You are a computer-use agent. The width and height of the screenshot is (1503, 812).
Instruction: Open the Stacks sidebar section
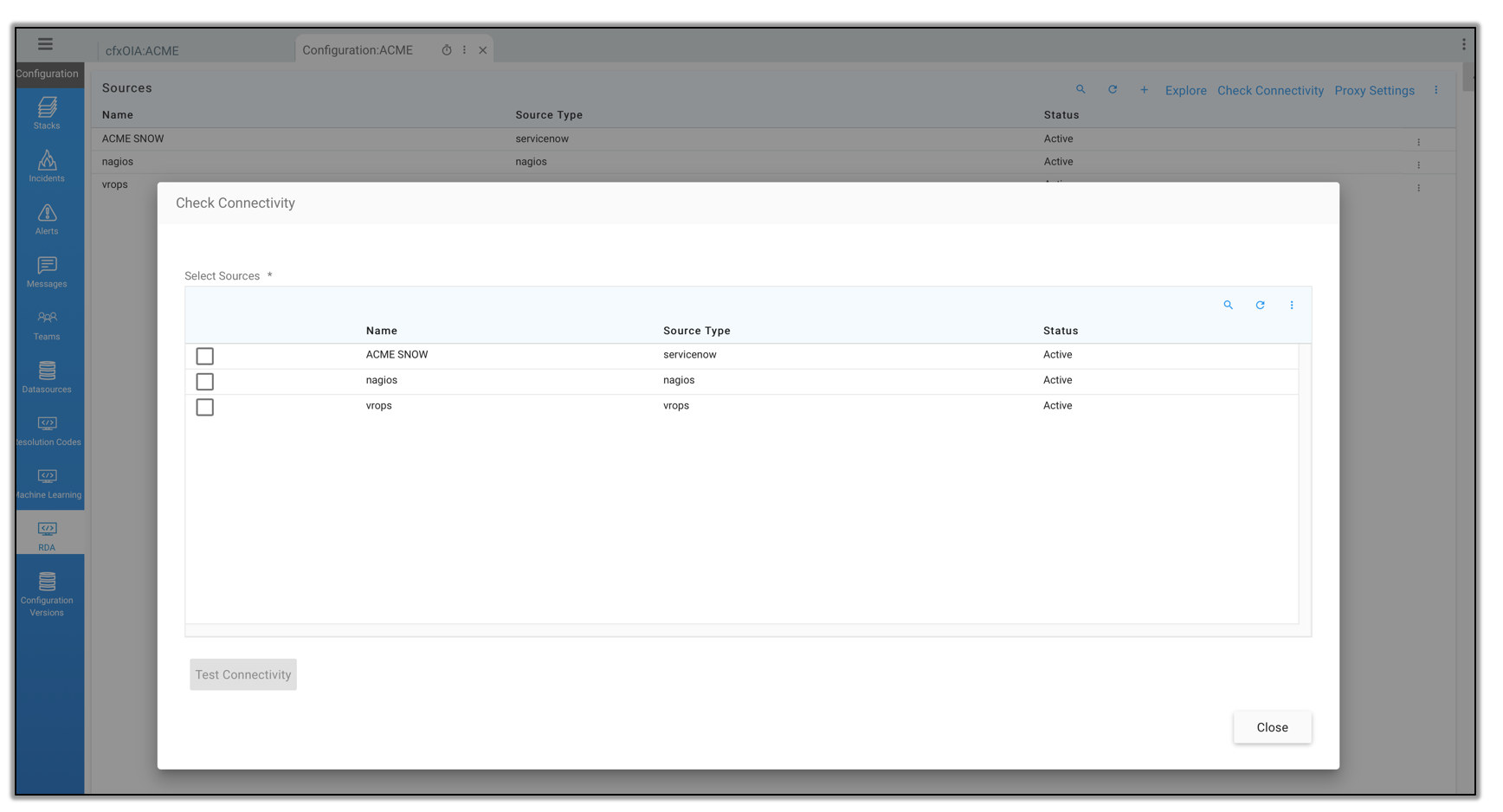[x=47, y=113]
